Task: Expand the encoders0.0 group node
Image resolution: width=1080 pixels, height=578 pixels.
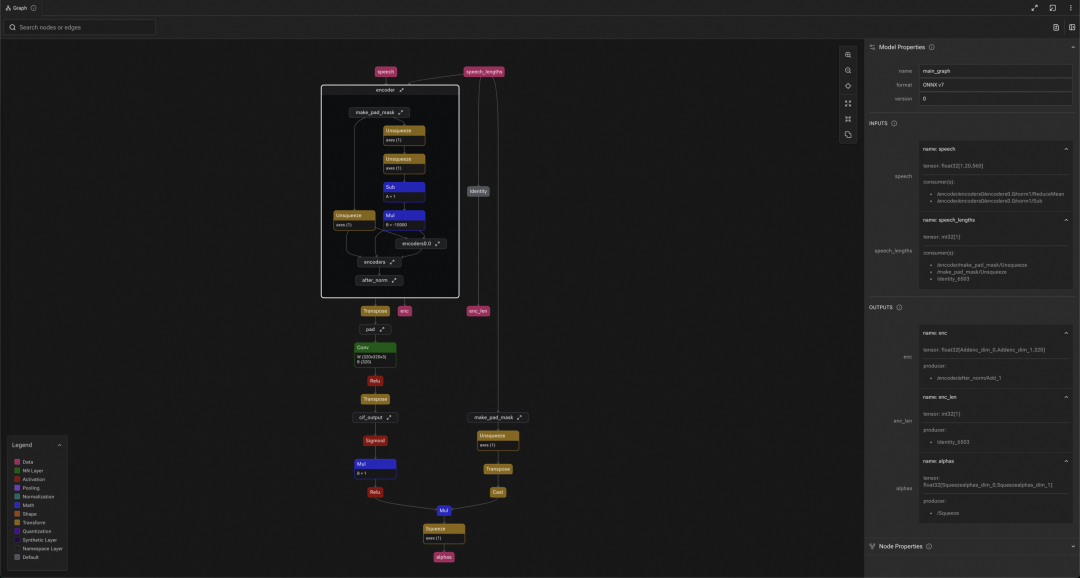Action: point(437,244)
